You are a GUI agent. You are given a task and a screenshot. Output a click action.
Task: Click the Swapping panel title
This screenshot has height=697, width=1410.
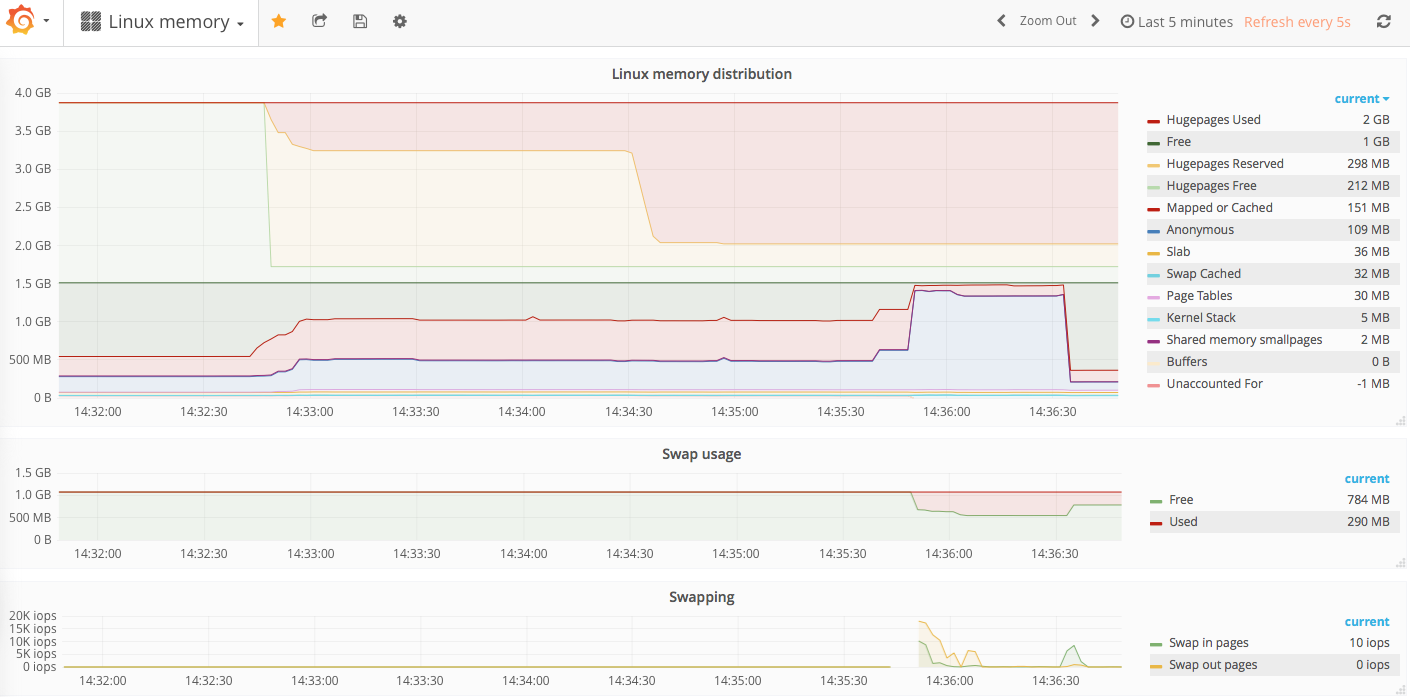pyautogui.click(x=702, y=597)
